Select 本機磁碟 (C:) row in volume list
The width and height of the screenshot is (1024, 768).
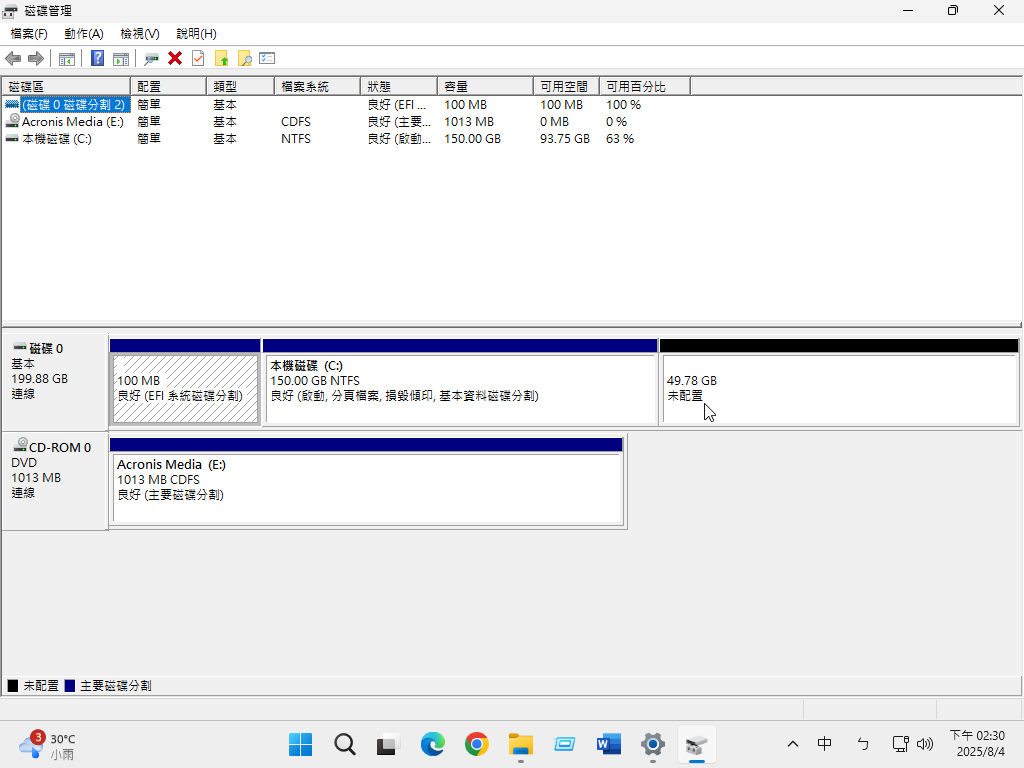pos(57,139)
